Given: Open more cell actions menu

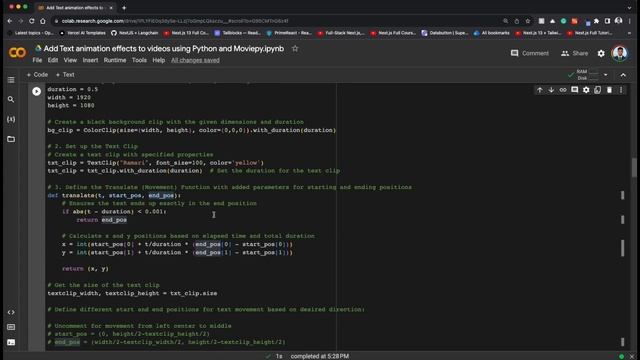Looking at the screenshot, I should click(621, 90).
